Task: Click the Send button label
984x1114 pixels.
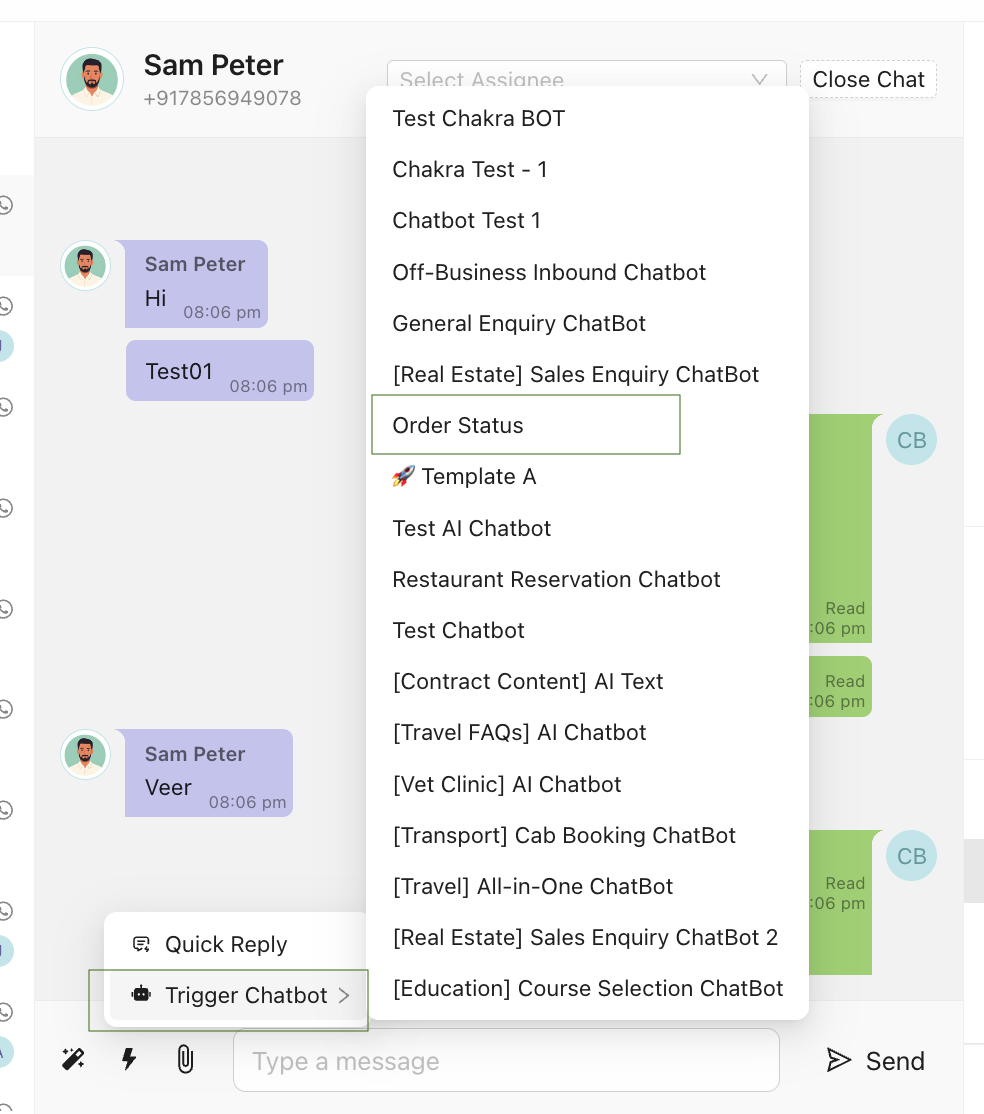Action: click(x=895, y=1061)
